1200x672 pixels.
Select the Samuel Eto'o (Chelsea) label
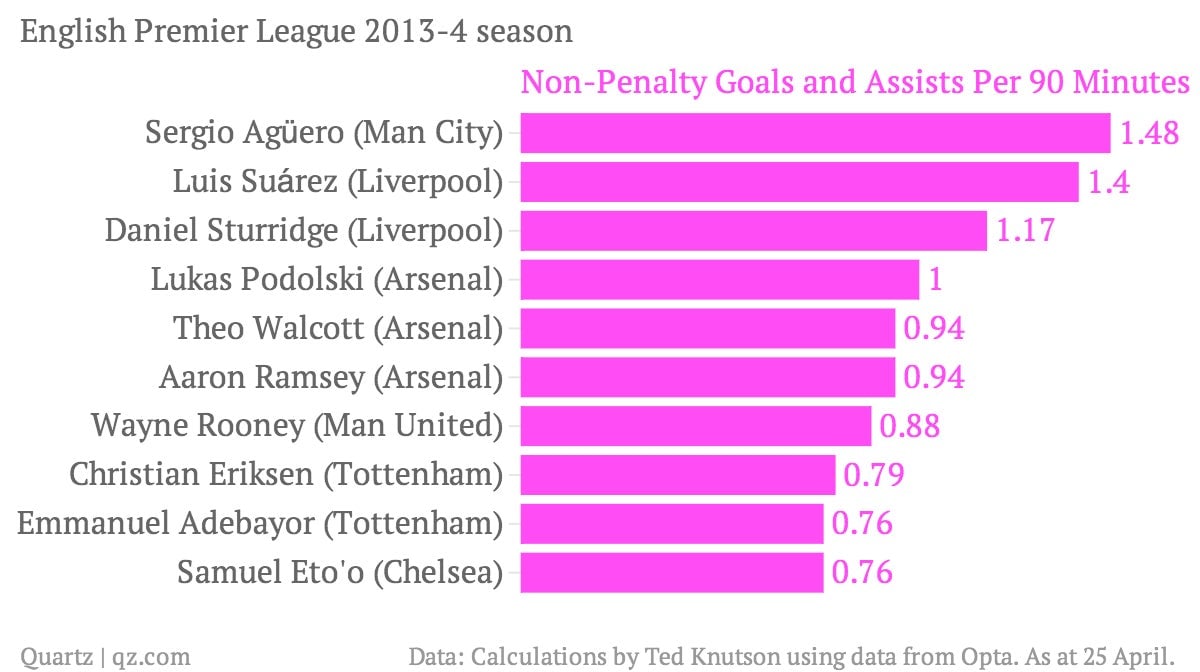click(340, 573)
